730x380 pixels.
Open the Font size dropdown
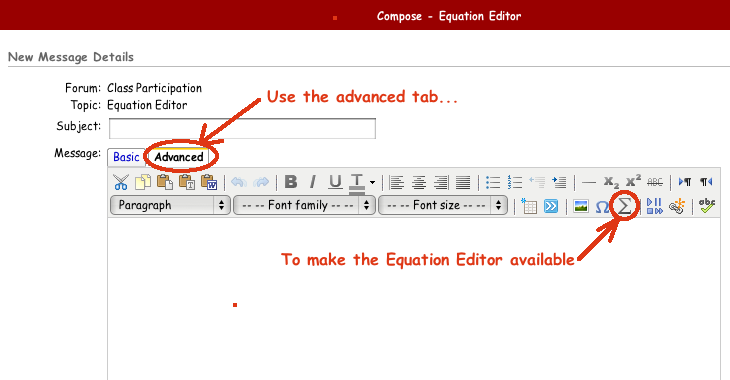(443, 205)
